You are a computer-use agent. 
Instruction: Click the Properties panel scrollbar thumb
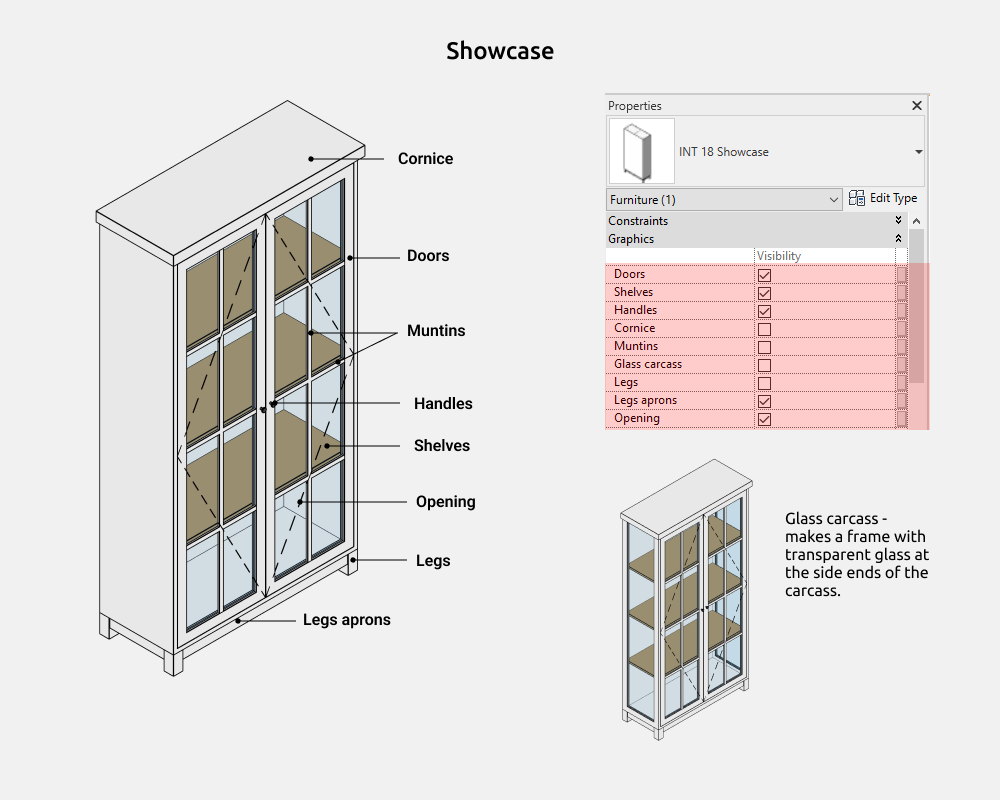(x=916, y=306)
